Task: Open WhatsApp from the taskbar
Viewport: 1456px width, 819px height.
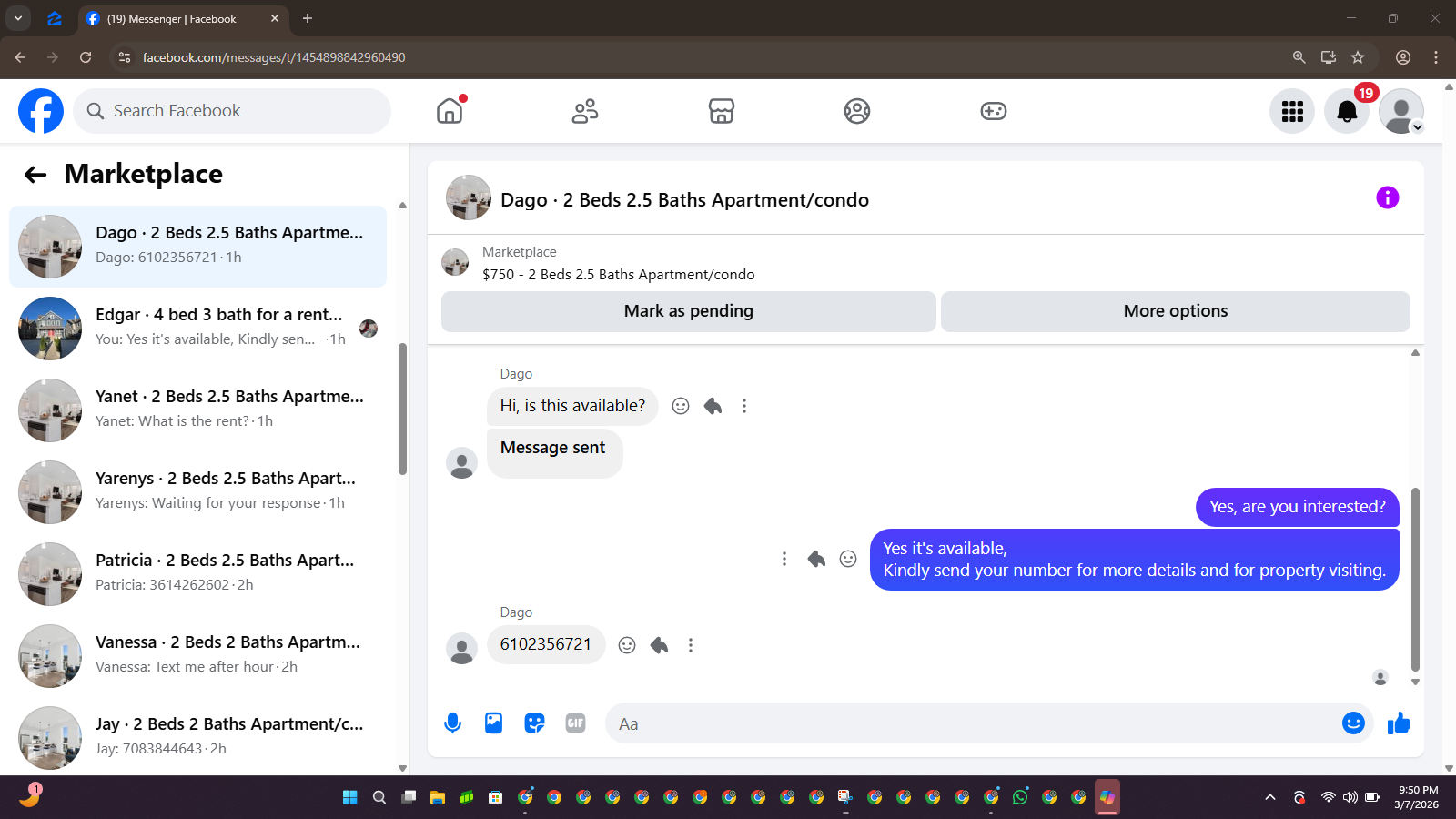Action: [1020, 797]
